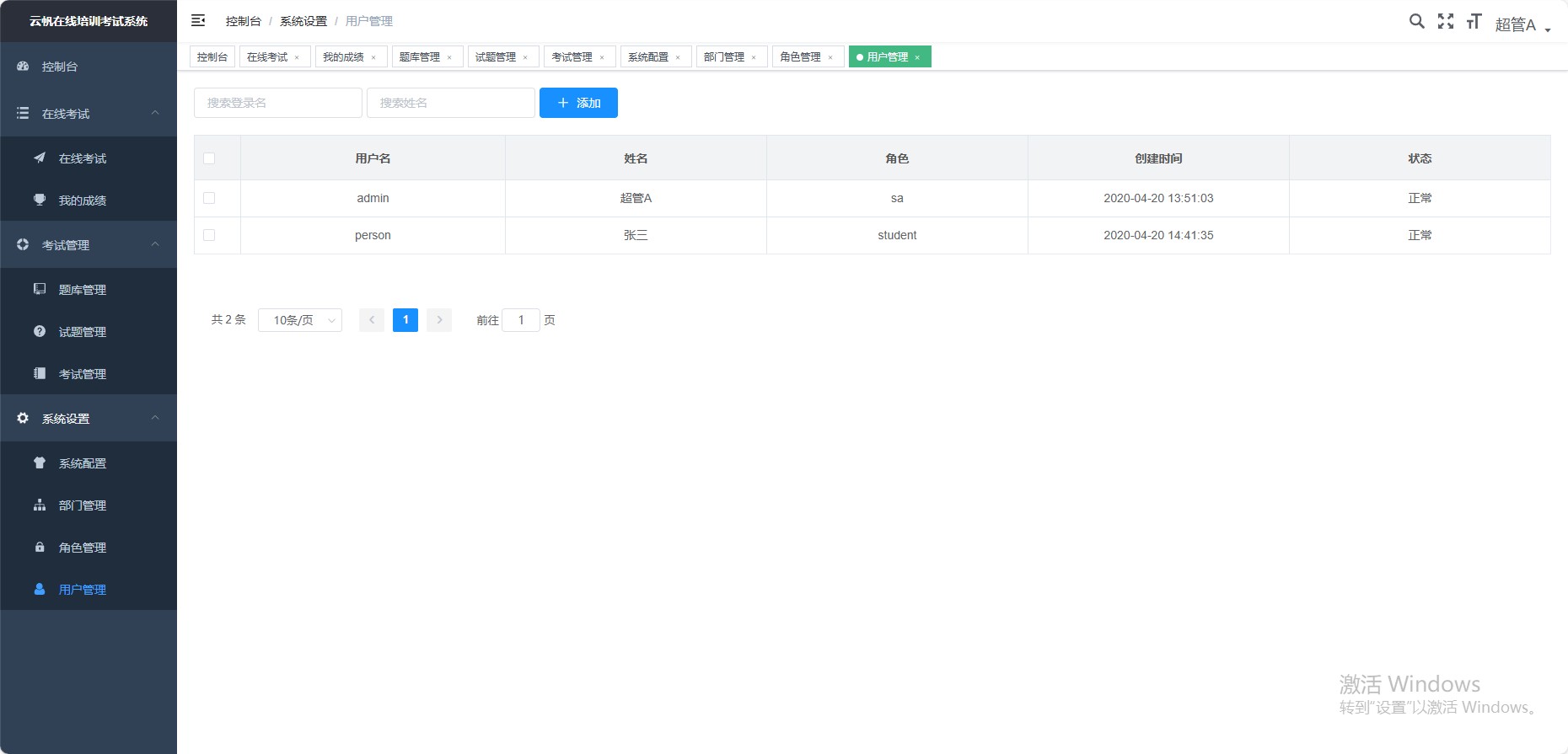1568x754 pixels.
Task: Close the active 用户管理 tab
Action: [917, 57]
